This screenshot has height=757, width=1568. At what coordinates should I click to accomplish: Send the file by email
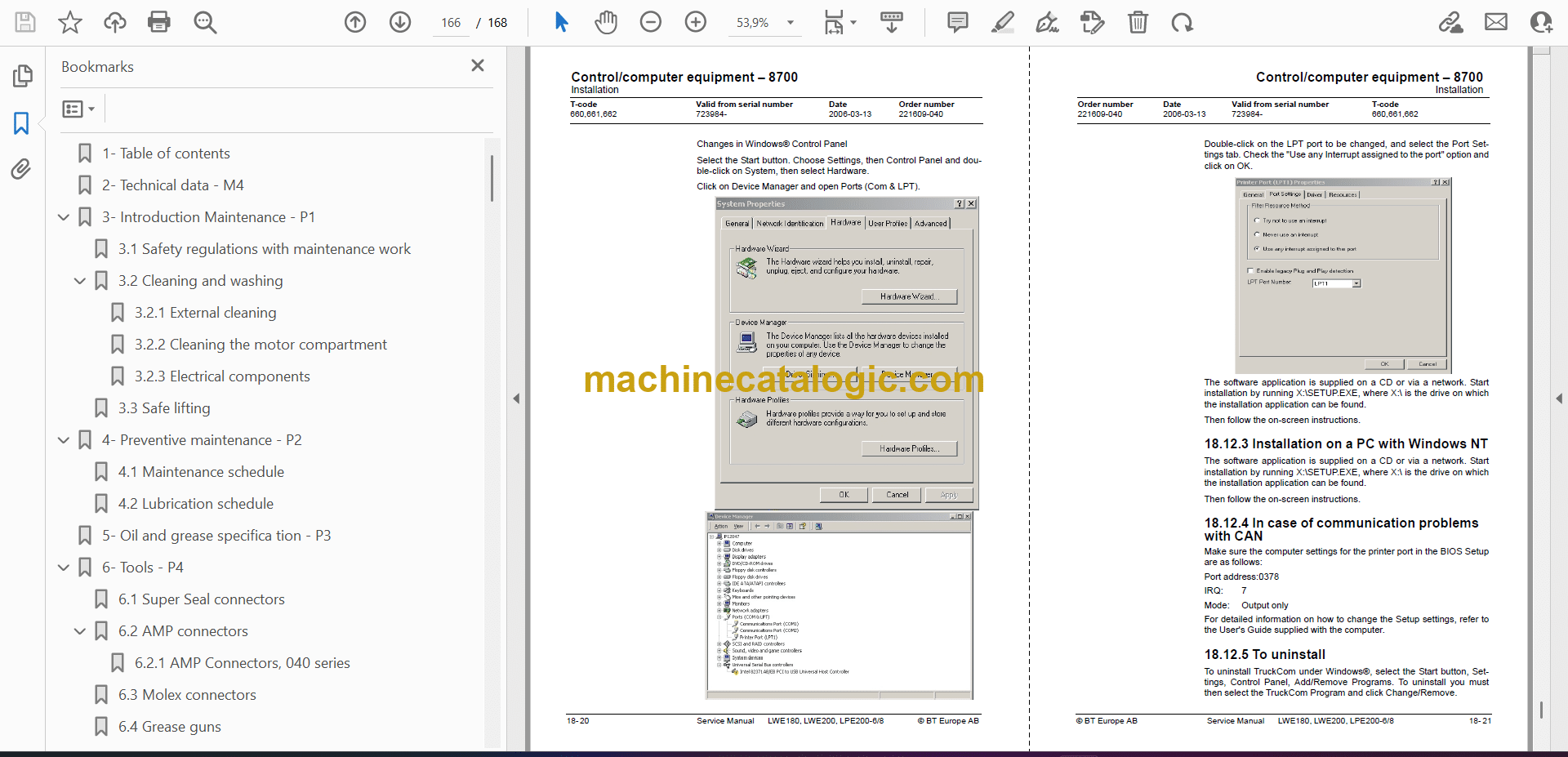point(1496,22)
